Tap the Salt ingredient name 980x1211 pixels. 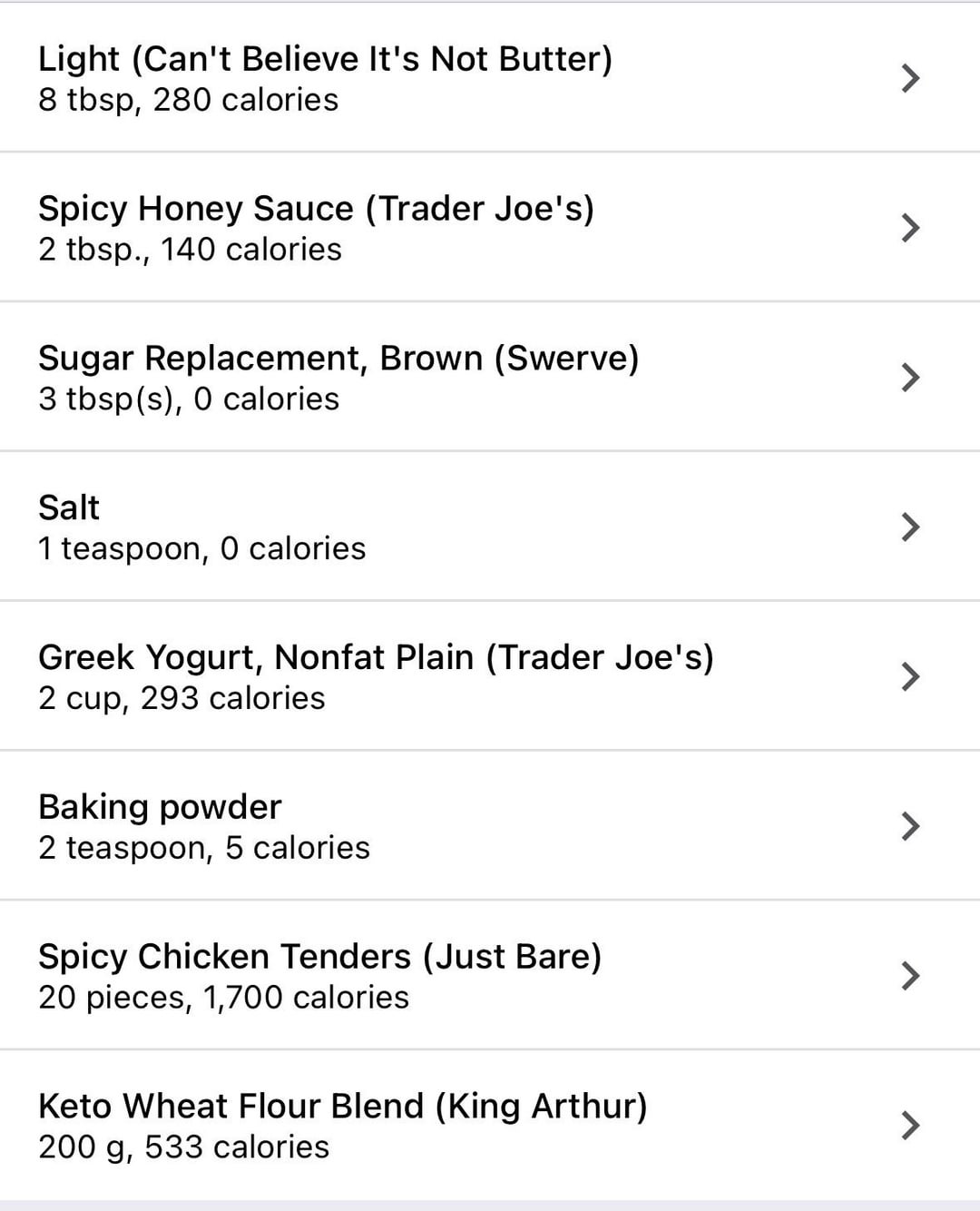coord(69,507)
